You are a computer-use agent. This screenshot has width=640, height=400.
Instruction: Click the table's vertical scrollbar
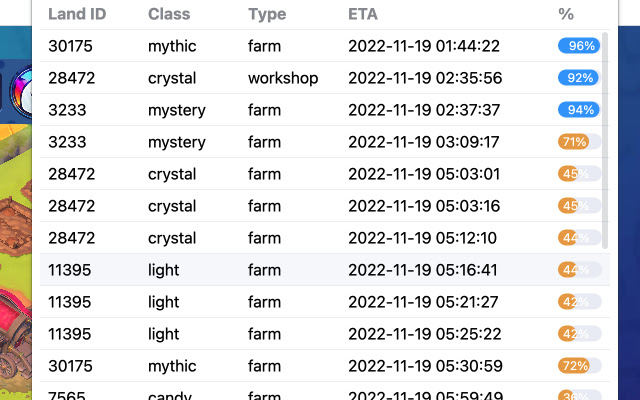pos(605,140)
